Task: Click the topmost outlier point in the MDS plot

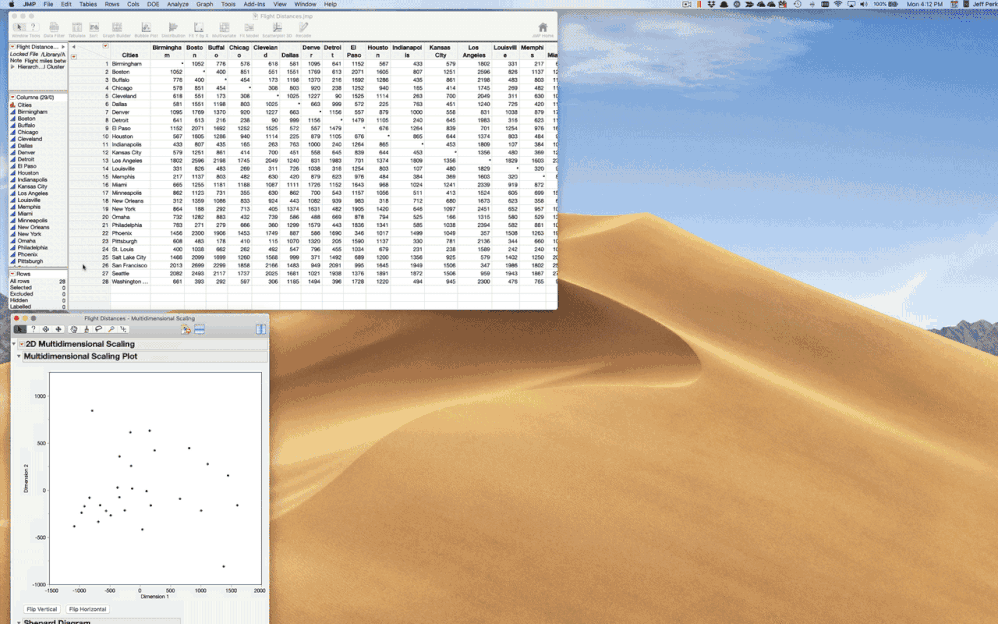Action: pos(92,411)
